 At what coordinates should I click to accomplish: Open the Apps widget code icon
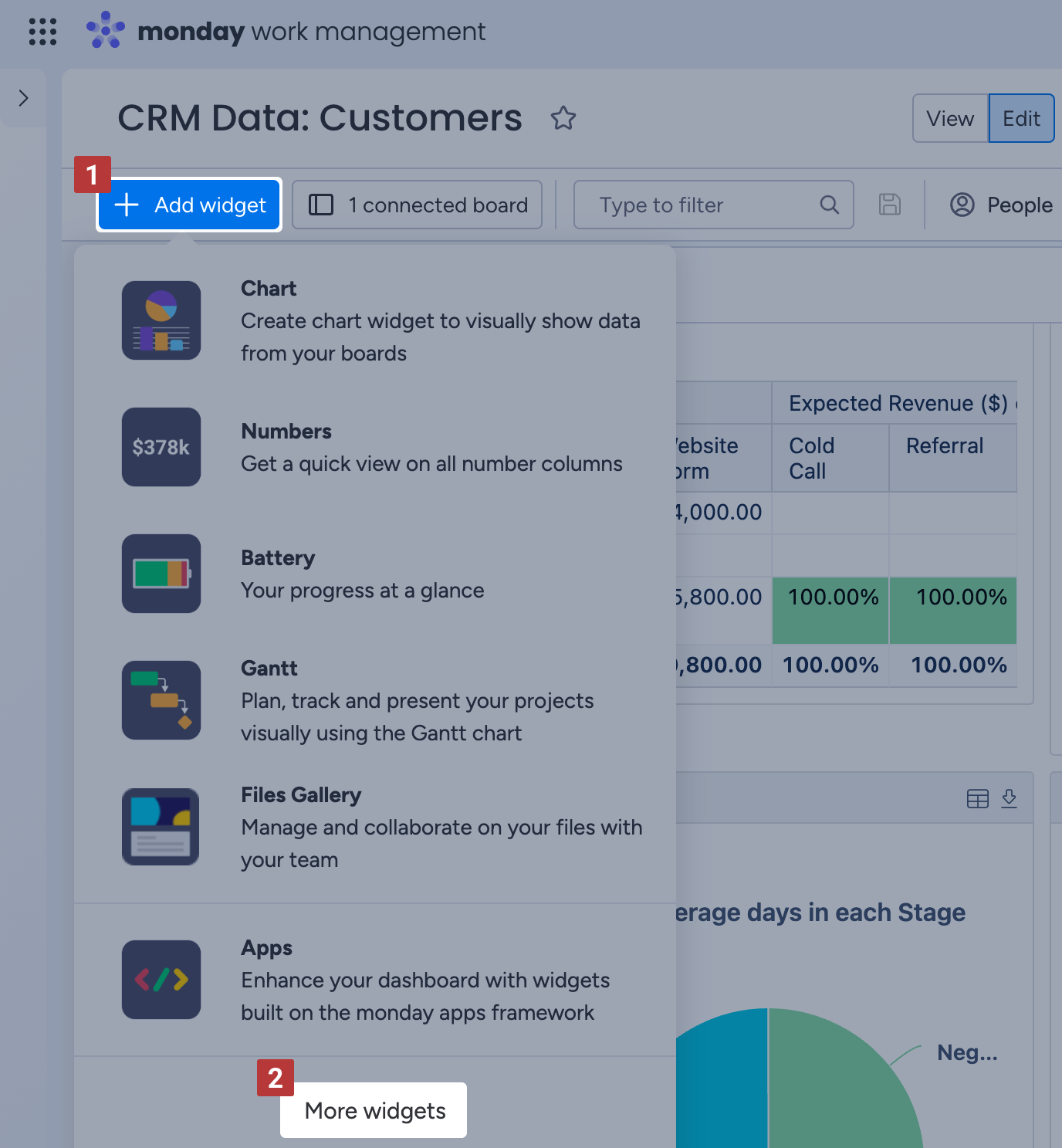pyautogui.click(x=161, y=980)
